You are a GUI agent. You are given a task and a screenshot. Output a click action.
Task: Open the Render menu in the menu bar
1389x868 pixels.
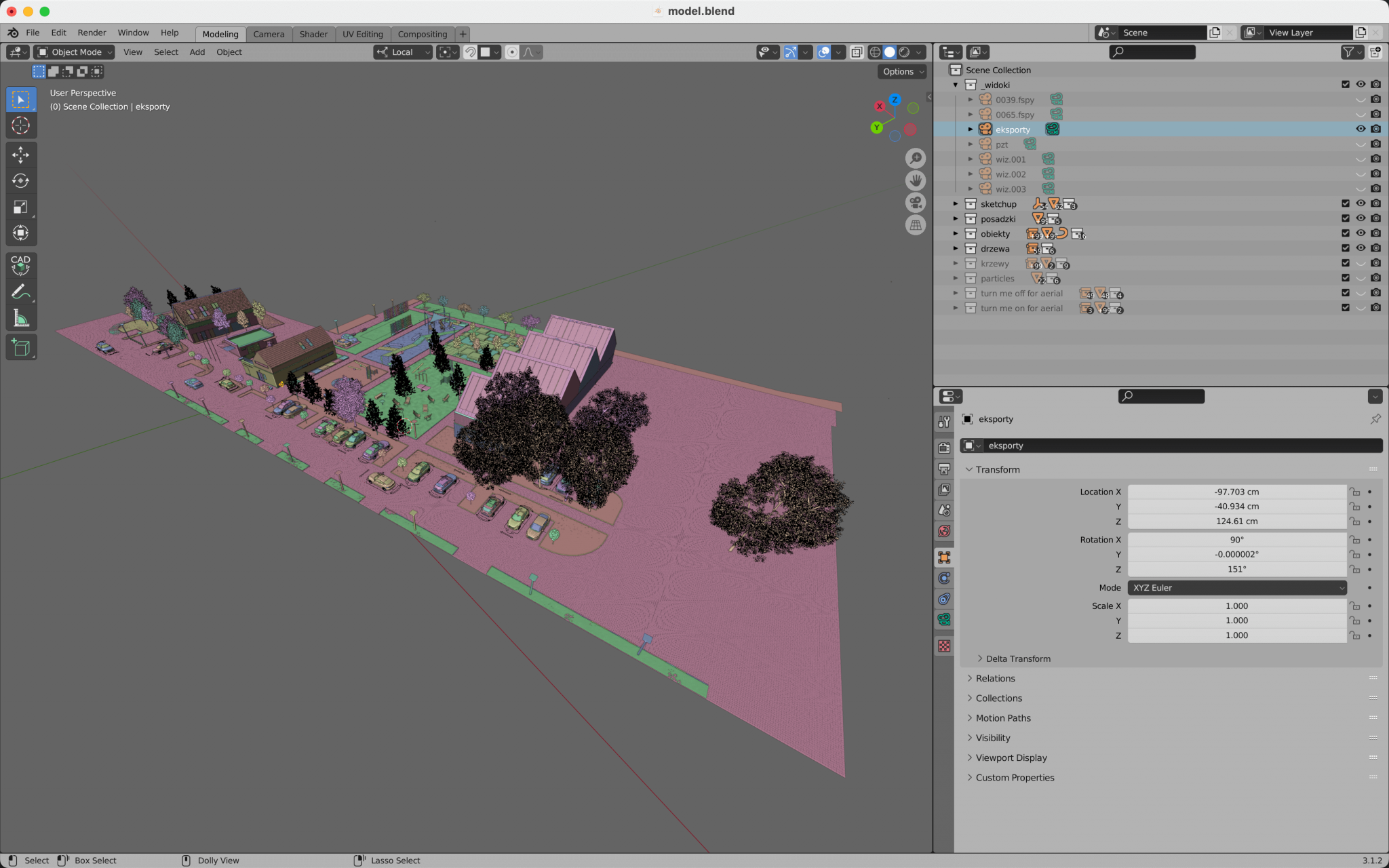[x=92, y=33]
